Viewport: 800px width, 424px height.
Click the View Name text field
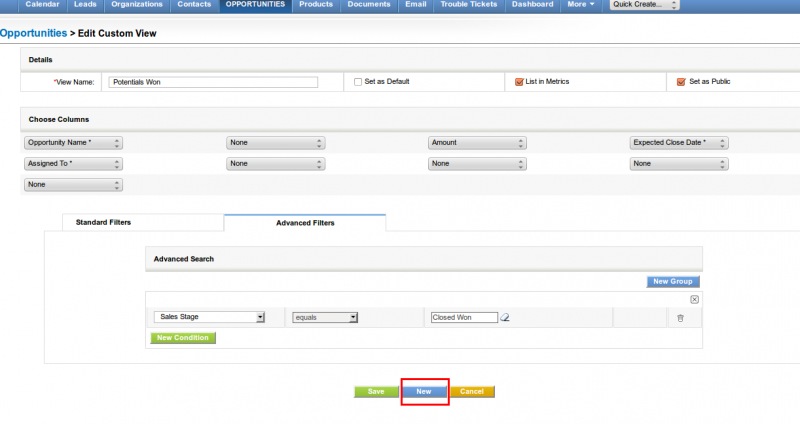click(x=212, y=82)
